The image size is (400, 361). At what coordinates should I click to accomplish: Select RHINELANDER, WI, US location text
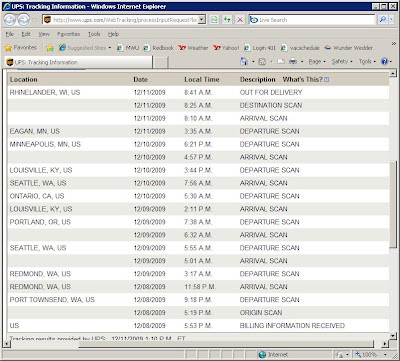[45, 92]
